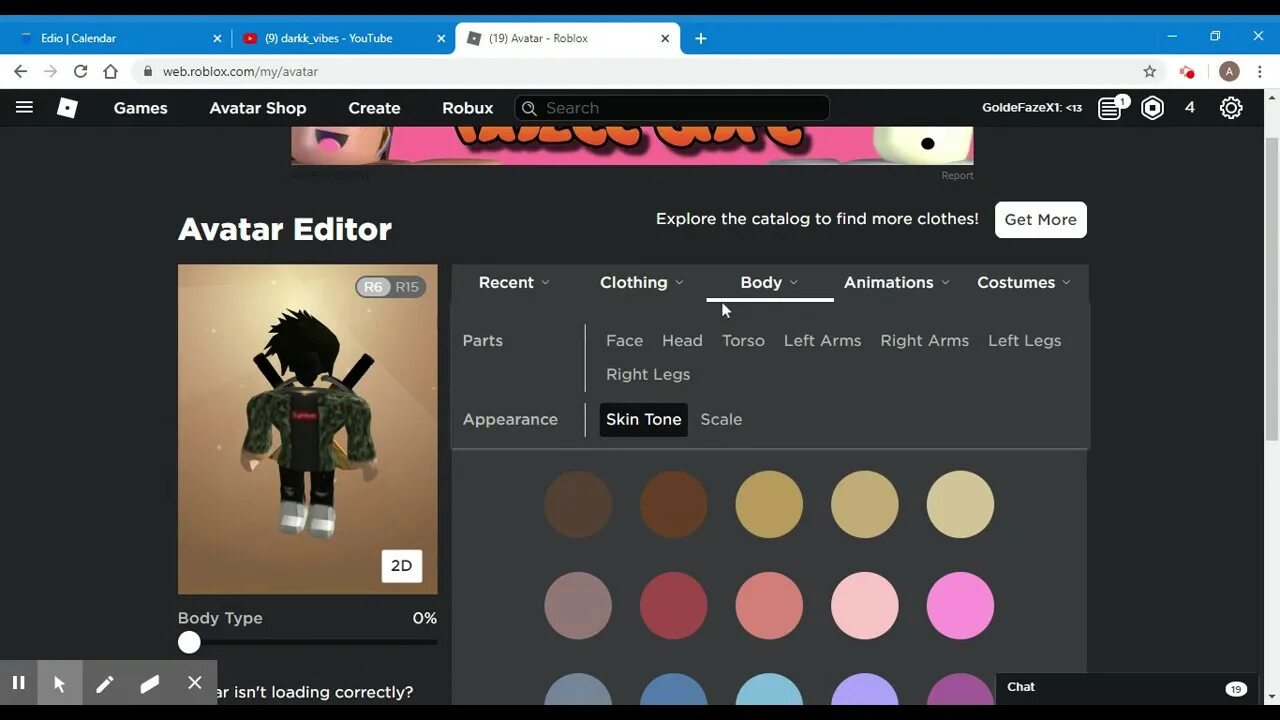This screenshot has height=720, width=1280.
Task: Expand the Body dropdown
Action: tap(769, 282)
